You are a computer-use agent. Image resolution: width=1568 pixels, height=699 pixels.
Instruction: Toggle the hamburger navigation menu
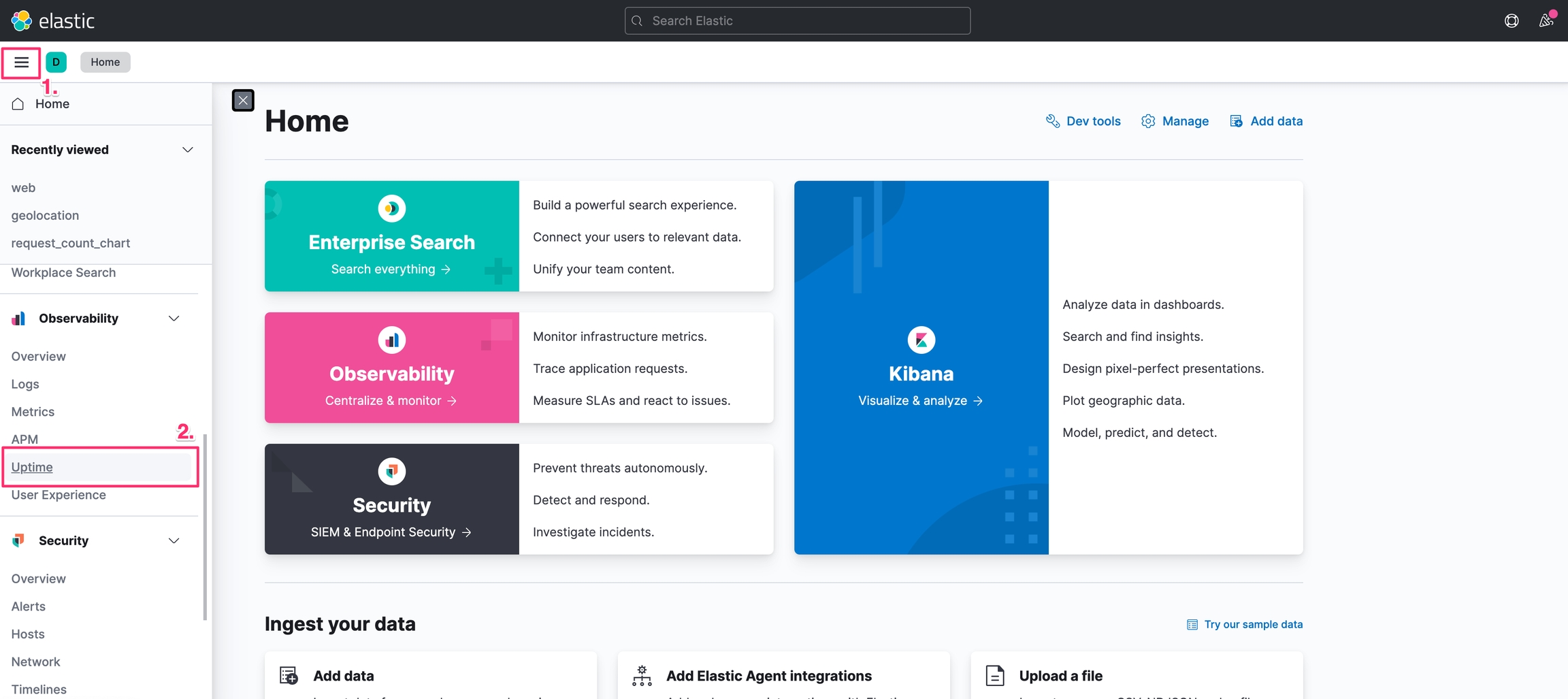[21, 63]
